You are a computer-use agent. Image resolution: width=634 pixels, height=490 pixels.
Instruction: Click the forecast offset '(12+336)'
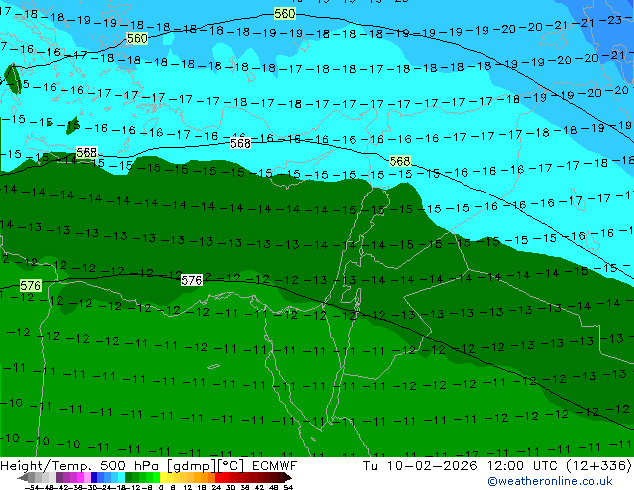[x=598, y=466]
